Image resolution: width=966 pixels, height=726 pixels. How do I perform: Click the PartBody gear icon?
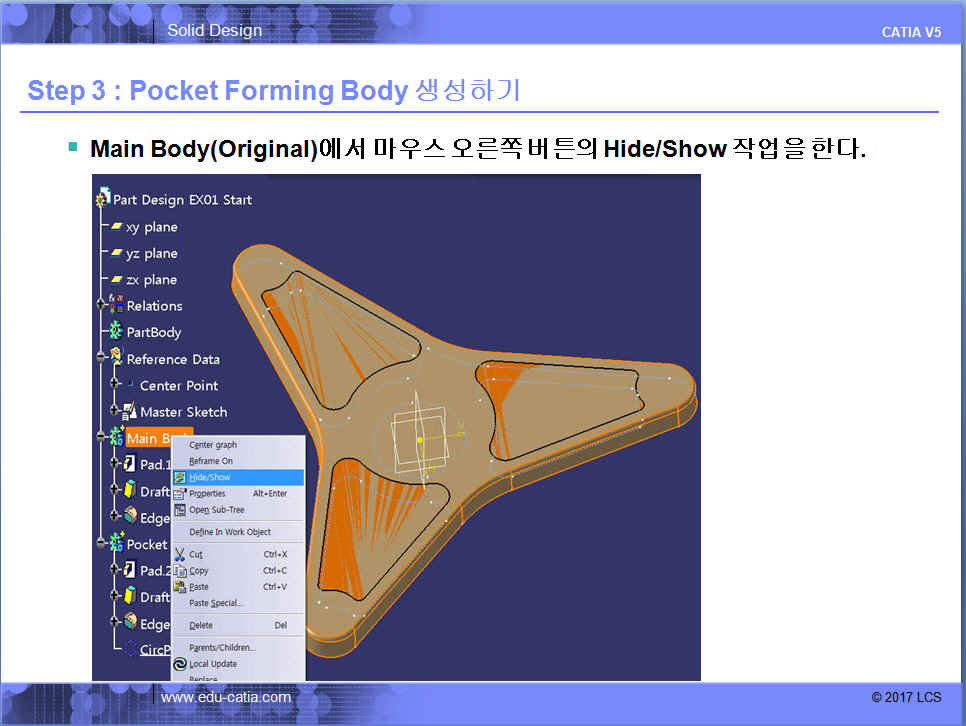tap(116, 332)
